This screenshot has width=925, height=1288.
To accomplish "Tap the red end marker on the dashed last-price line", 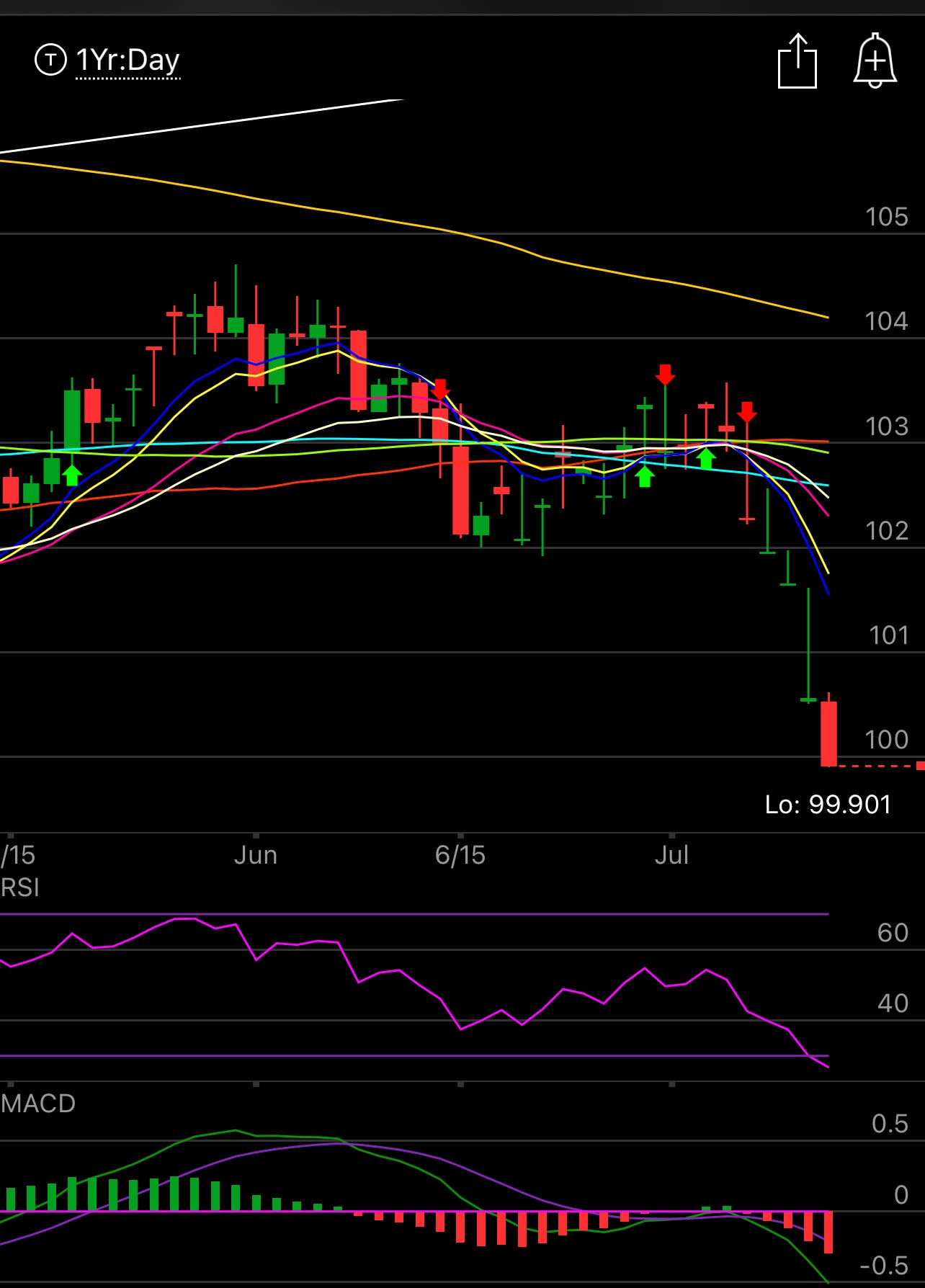I will coord(921,766).
